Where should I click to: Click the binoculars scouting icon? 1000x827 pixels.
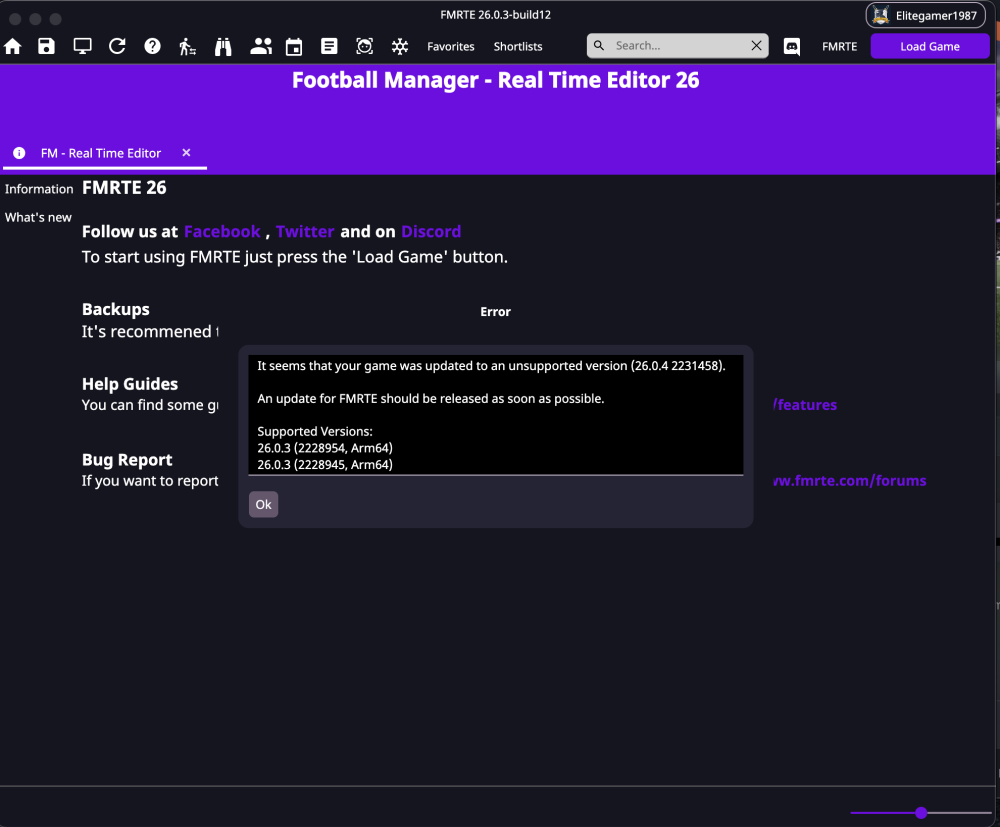223,46
